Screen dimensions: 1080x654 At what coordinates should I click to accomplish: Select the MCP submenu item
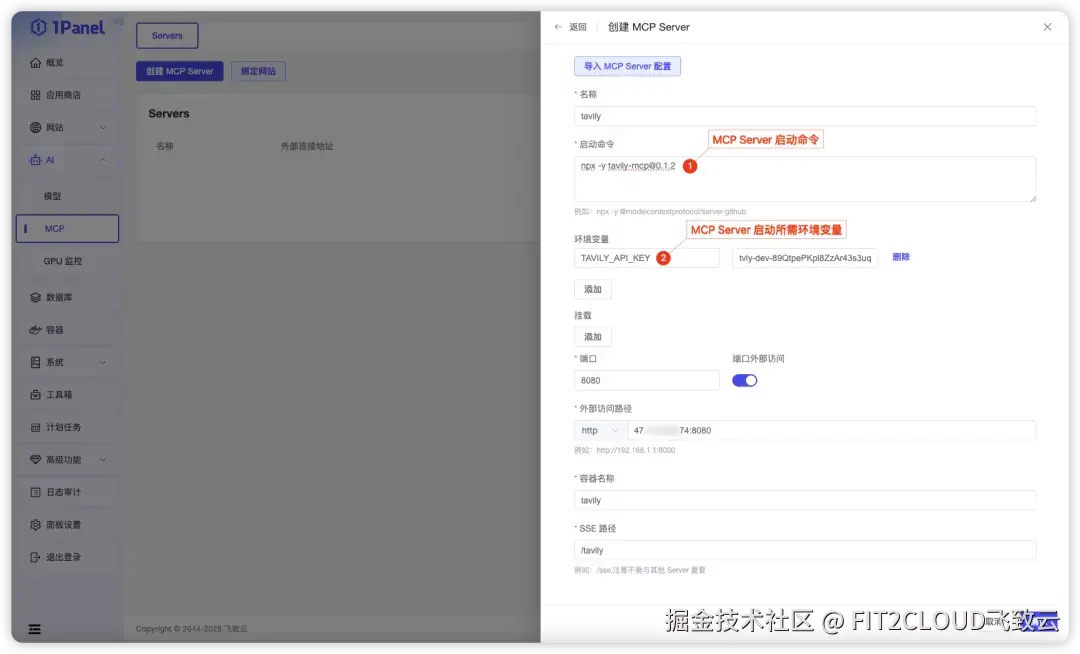[x=67, y=229]
